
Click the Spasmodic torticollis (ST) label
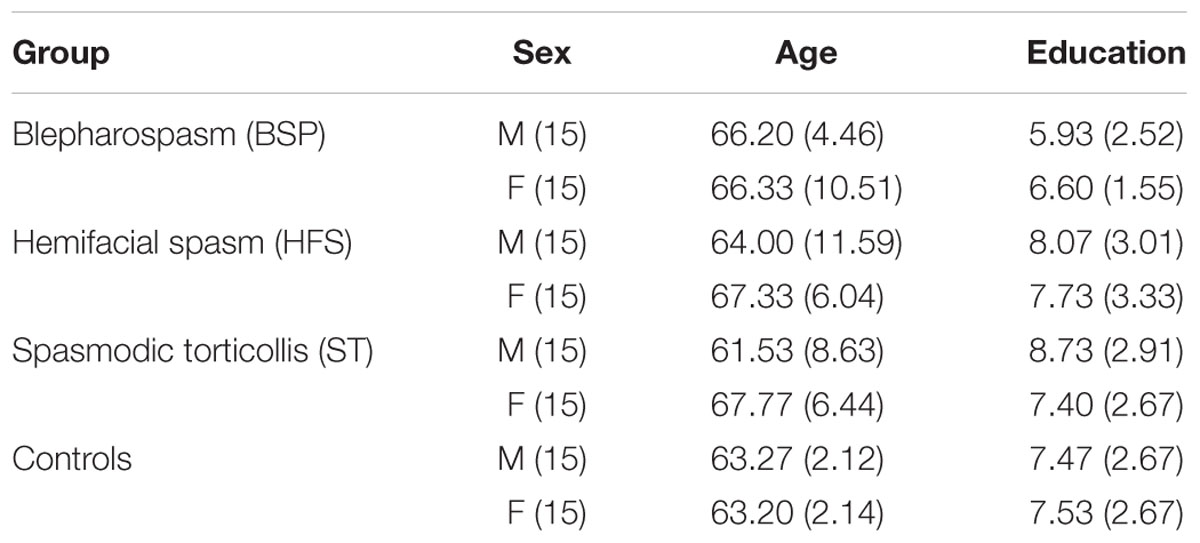[x=192, y=352]
